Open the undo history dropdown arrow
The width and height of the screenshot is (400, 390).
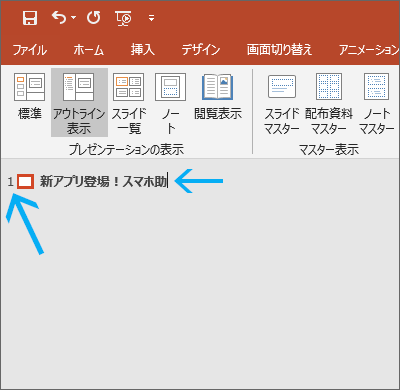(x=74, y=18)
